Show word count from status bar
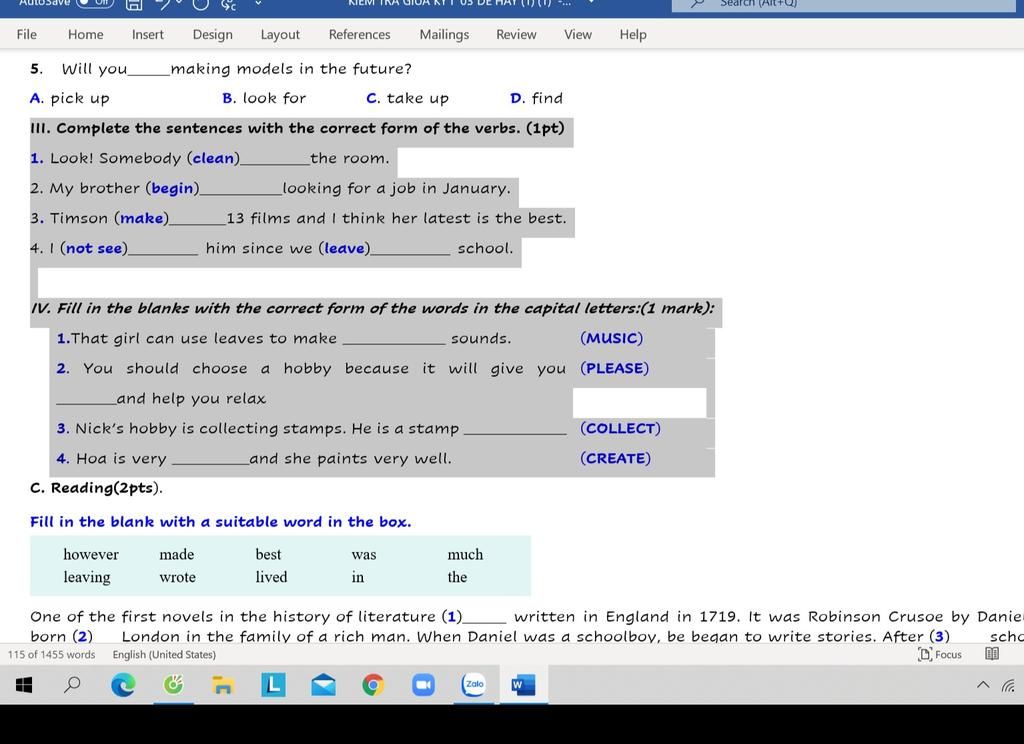The width and height of the screenshot is (1024, 744). 52,655
